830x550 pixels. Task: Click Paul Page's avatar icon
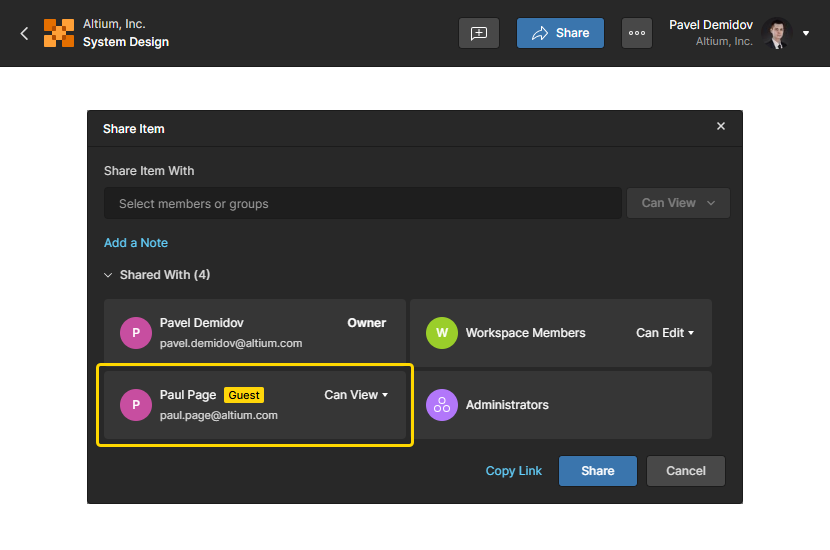point(136,405)
